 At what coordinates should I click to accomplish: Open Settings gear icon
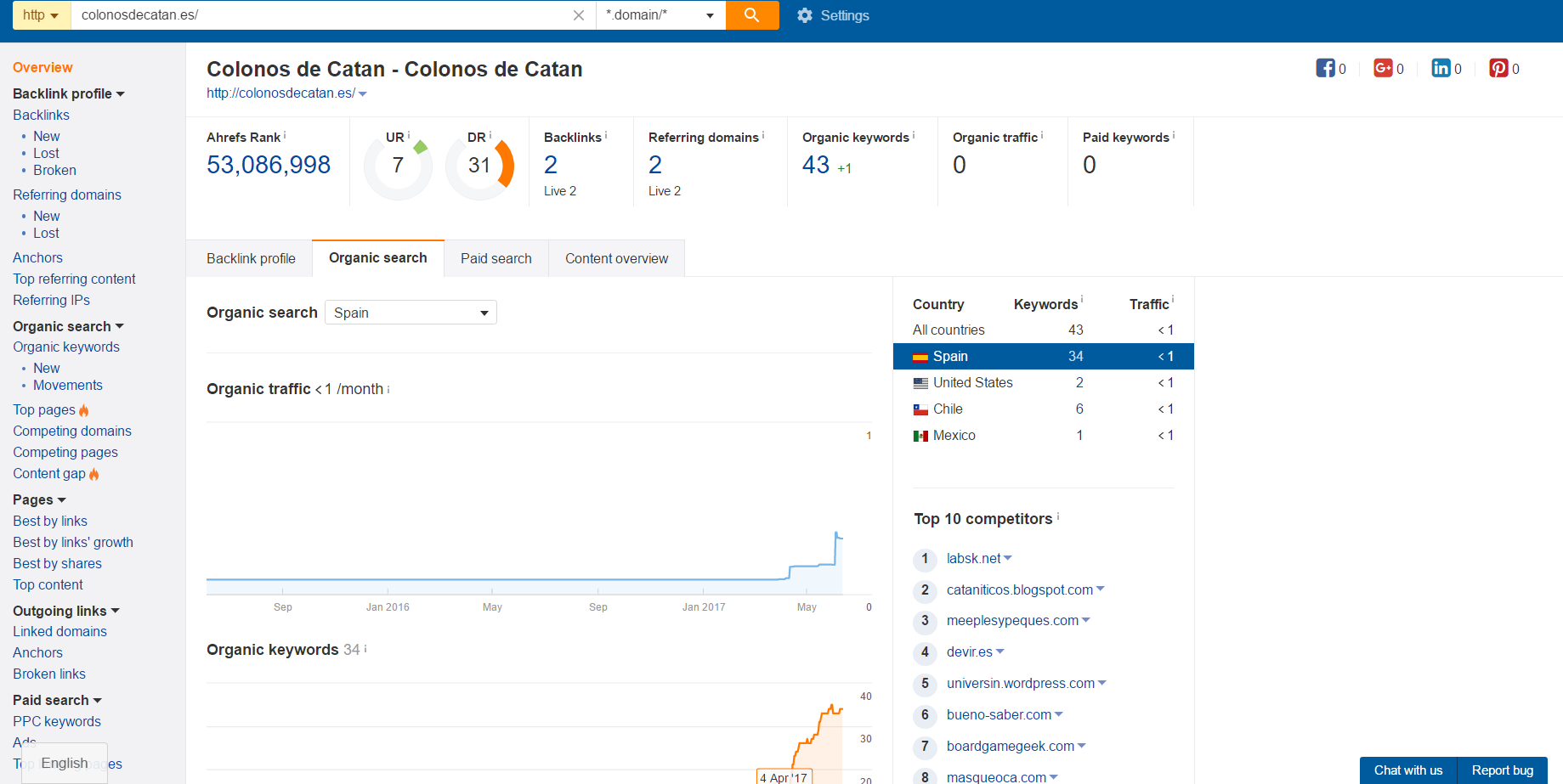point(805,15)
